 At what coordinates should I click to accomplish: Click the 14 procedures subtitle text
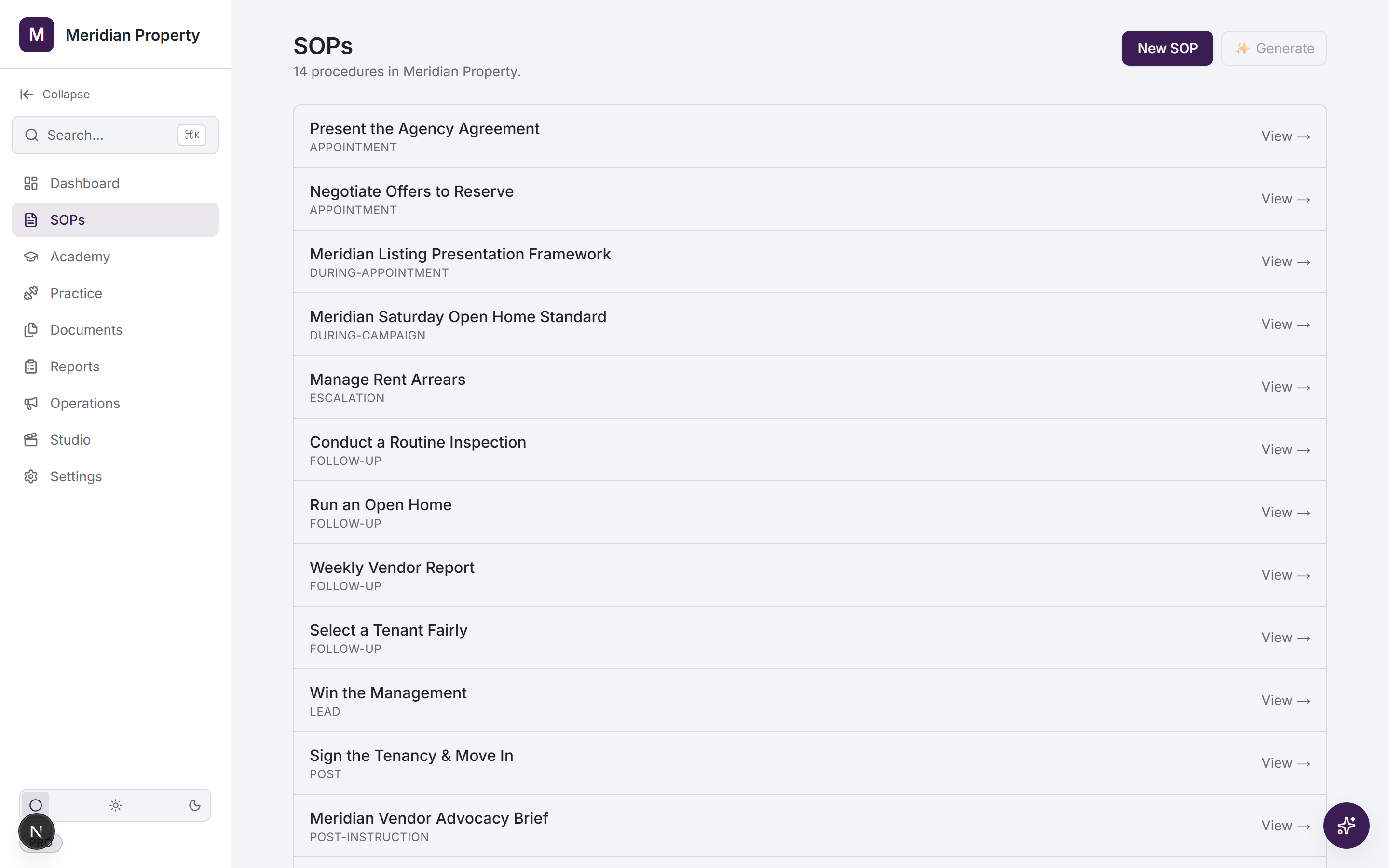tap(407, 72)
